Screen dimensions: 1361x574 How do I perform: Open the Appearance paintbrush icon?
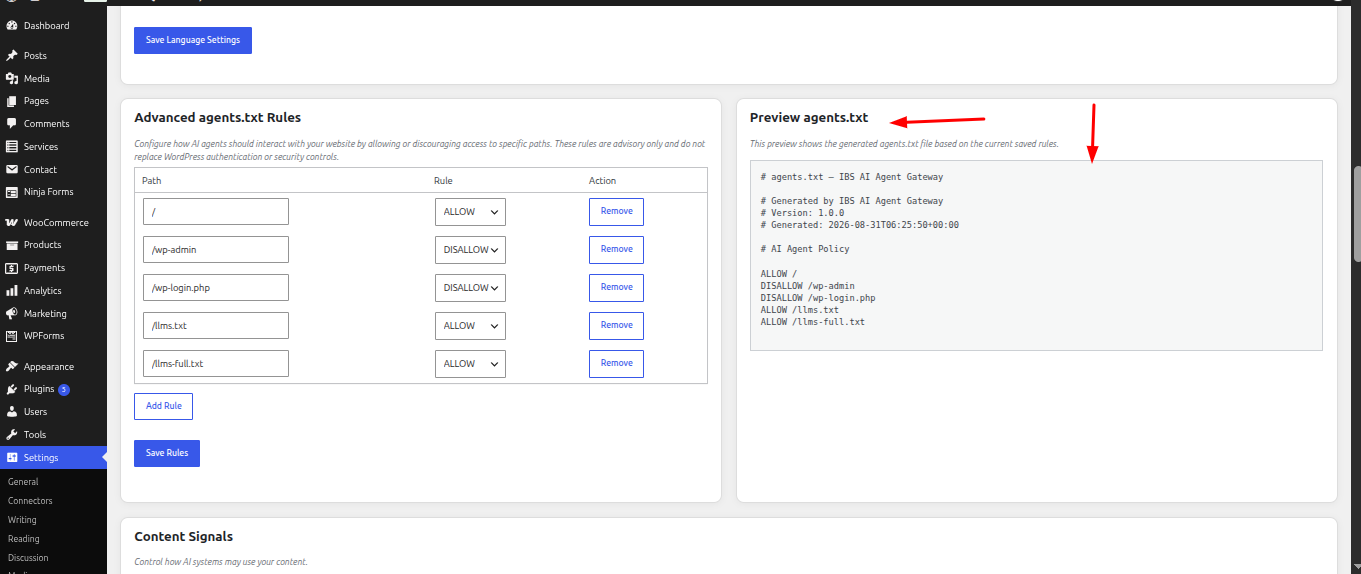click(12, 367)
